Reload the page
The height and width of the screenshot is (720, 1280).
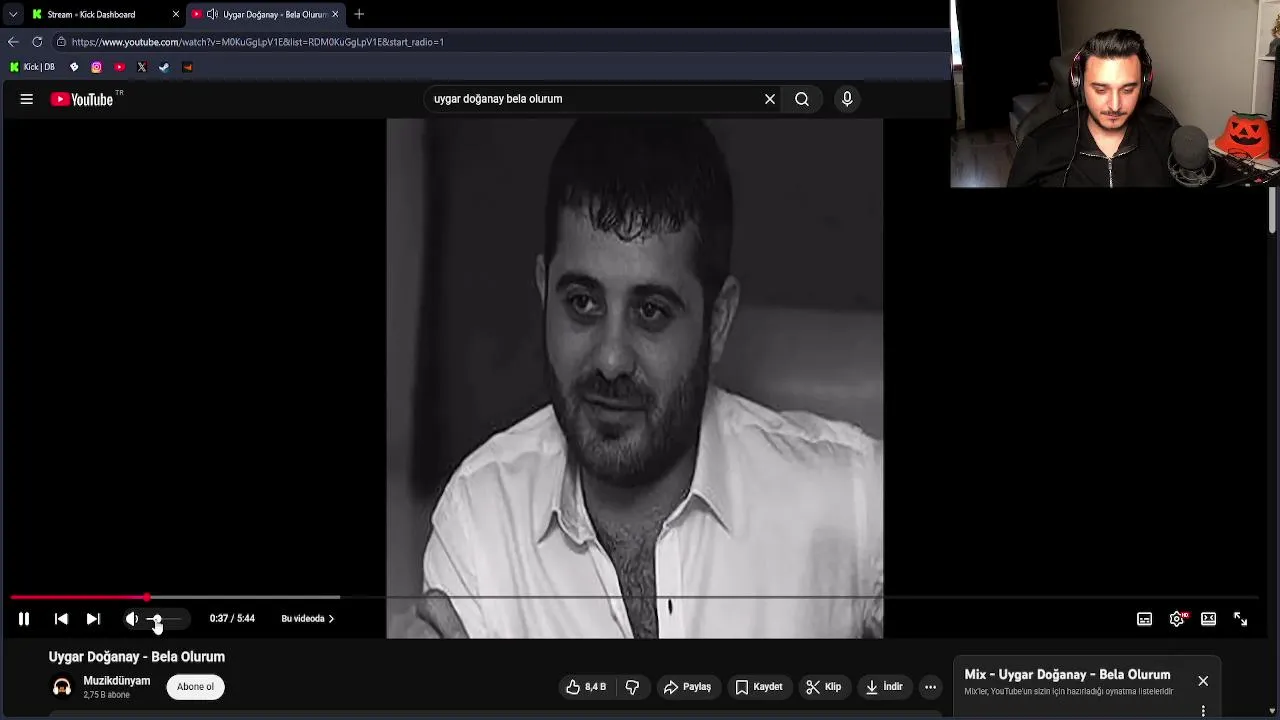(x=37, y=42)
